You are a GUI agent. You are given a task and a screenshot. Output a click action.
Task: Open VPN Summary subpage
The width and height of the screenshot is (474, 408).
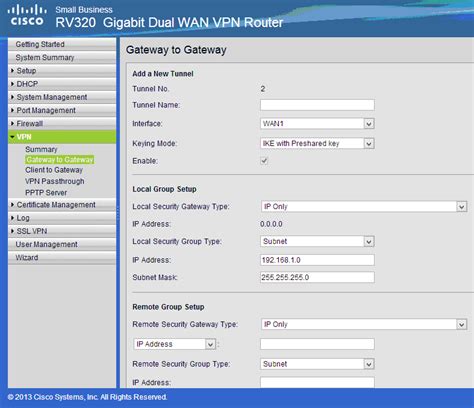[x=41, y=149]
